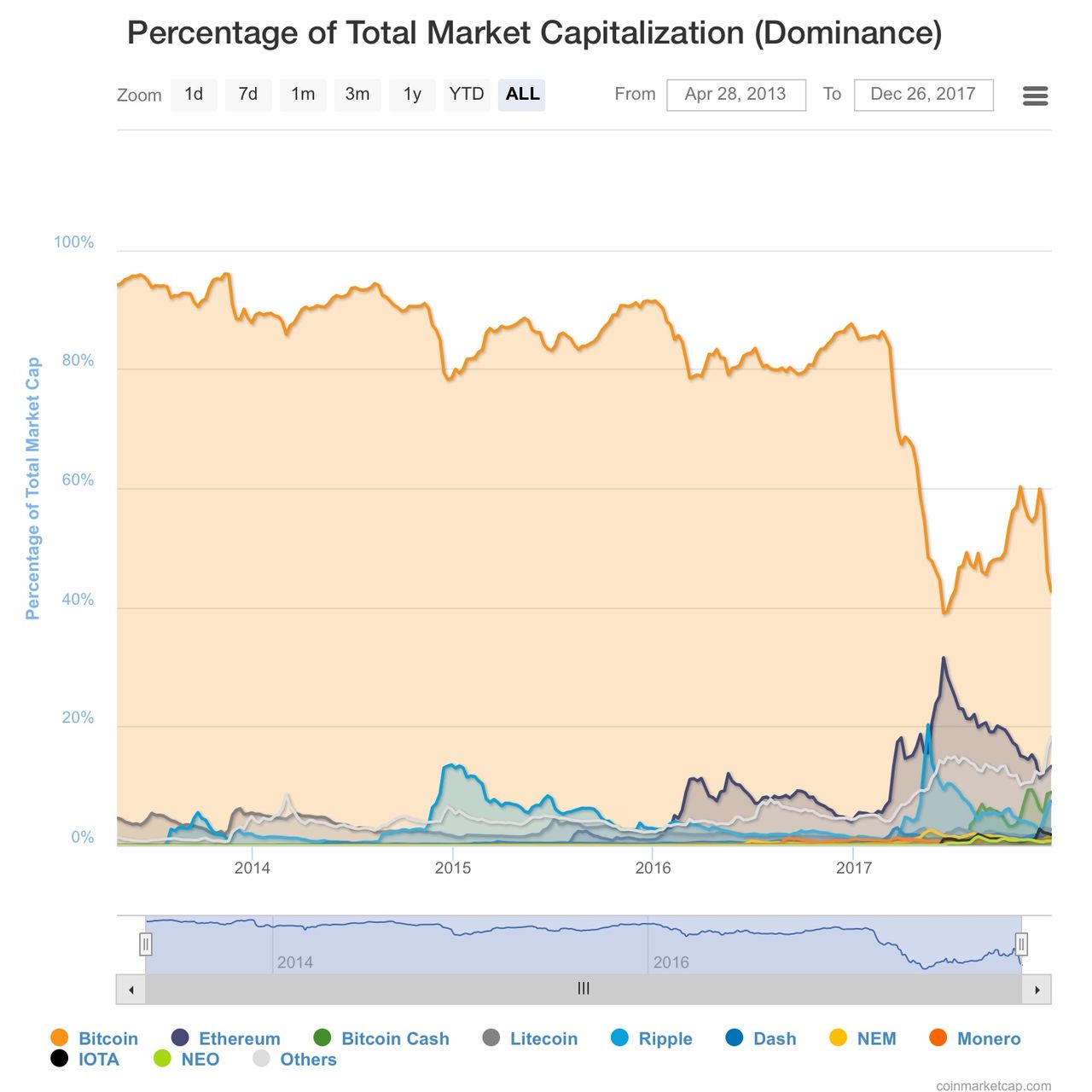
Task: Click the orange Bitcoin legend dot
Action: click(x=60, y=1037)
